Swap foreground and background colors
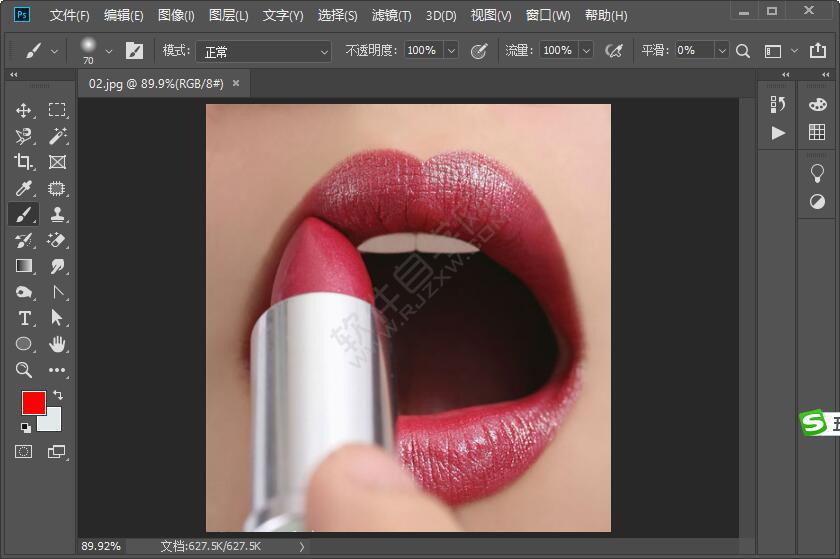The height and width of the screenshot is (559, 840). (x=58, y=395)
